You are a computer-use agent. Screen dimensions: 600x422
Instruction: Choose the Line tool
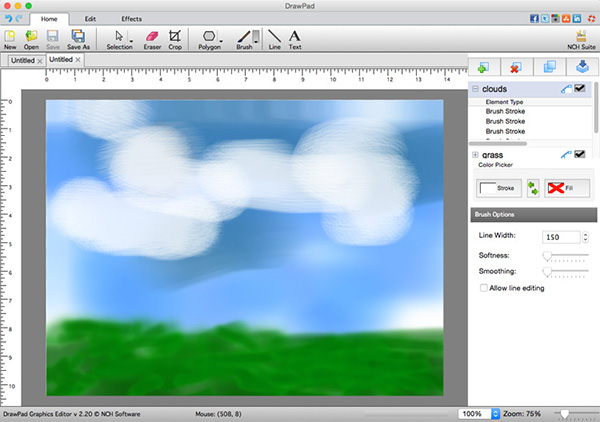click(274, 39)
